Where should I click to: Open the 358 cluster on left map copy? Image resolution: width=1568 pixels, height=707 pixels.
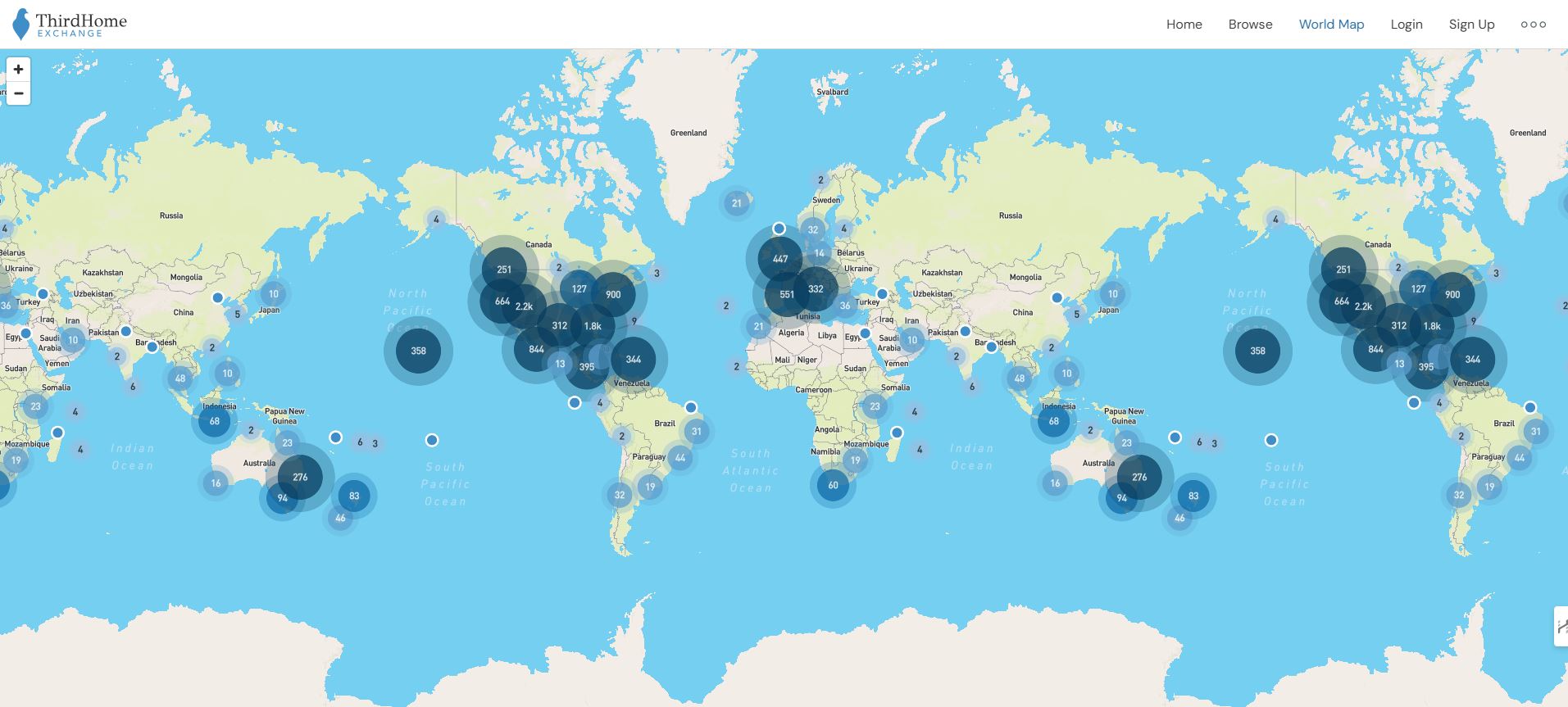(418, 351)
